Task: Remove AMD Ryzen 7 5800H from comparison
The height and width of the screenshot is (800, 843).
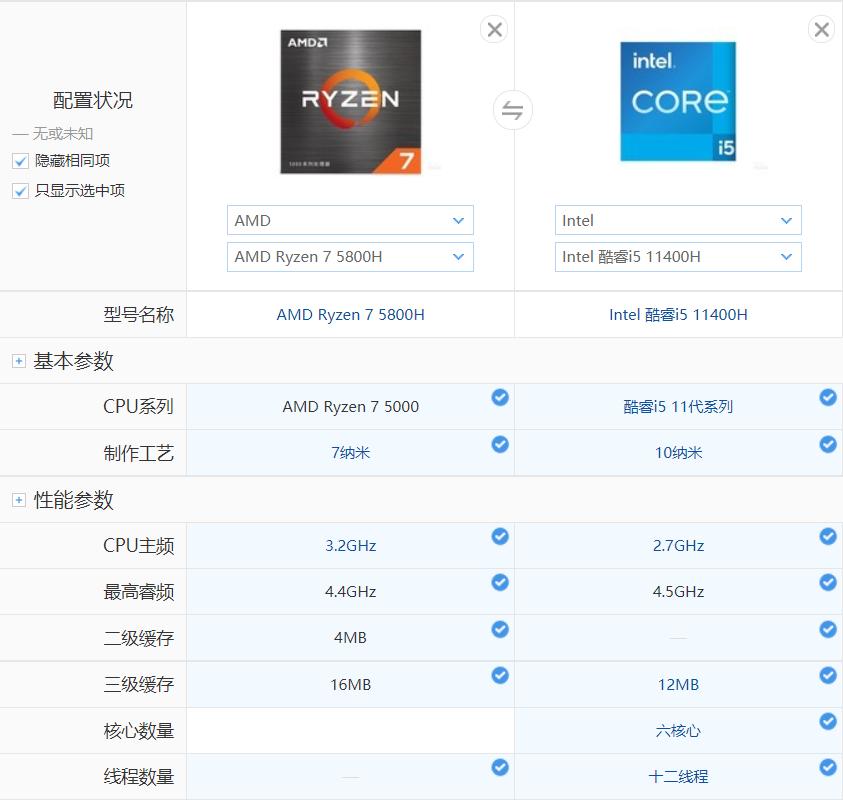Action: [x=493, y=29]
